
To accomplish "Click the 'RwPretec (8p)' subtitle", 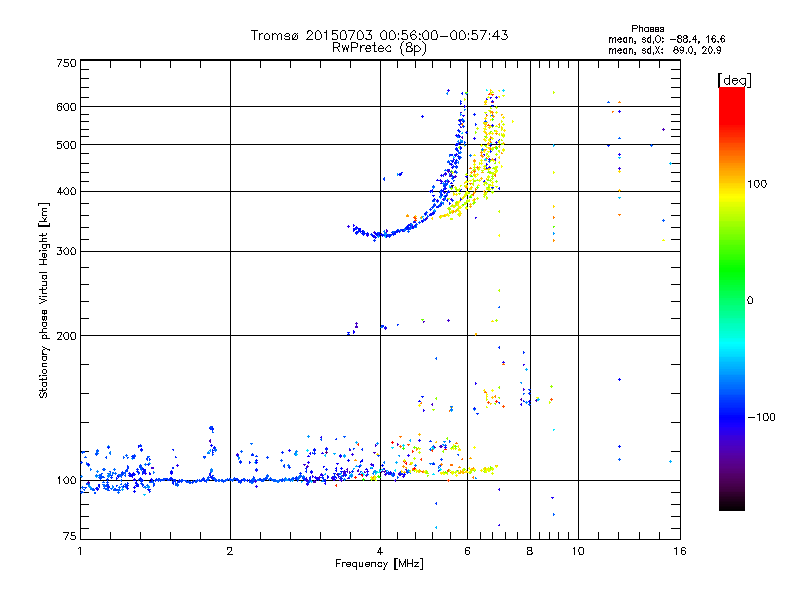I will point(379,48).
